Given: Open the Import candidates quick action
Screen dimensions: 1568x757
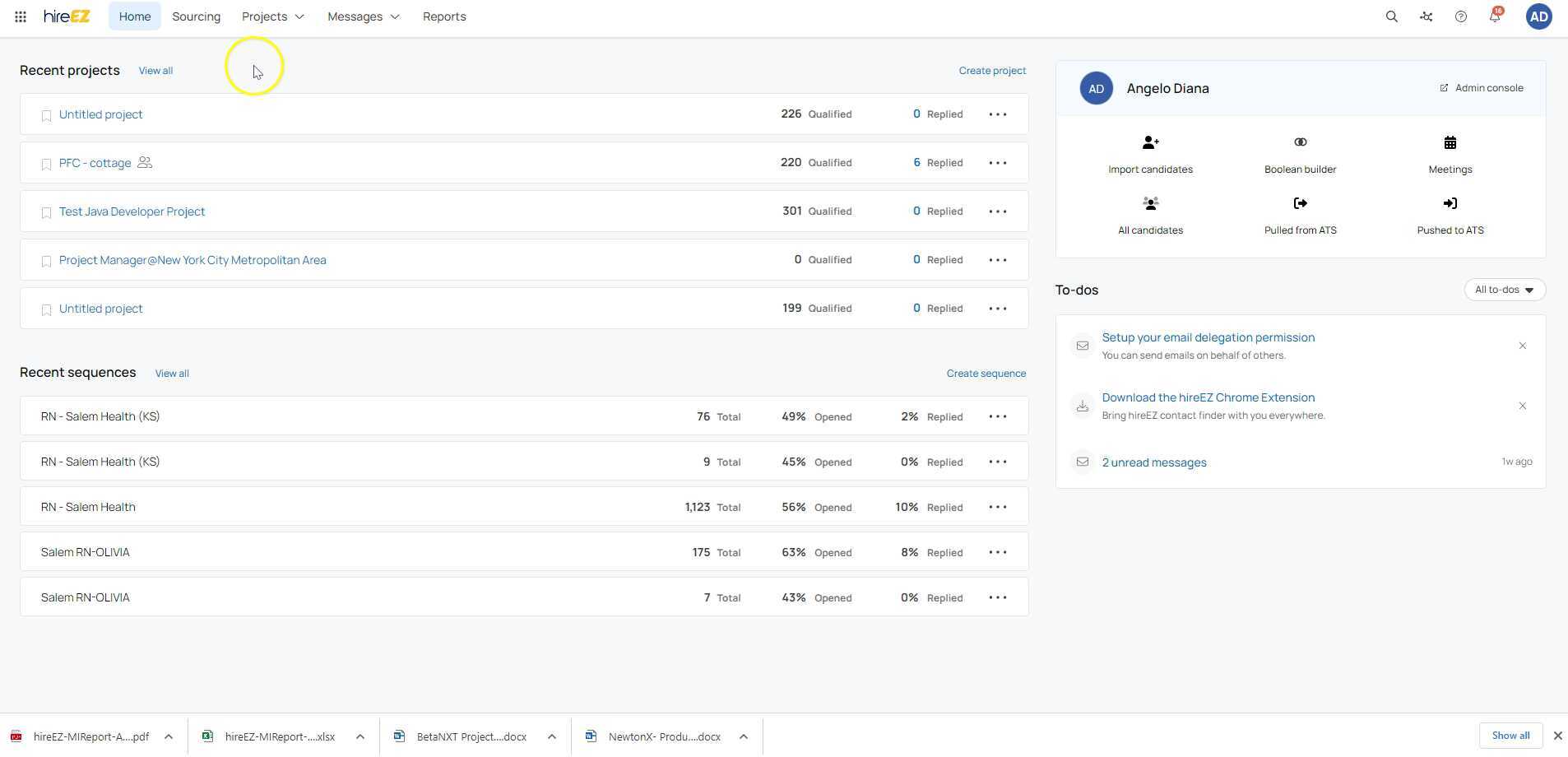Looking at the screenshot, I should (1149, 152).
